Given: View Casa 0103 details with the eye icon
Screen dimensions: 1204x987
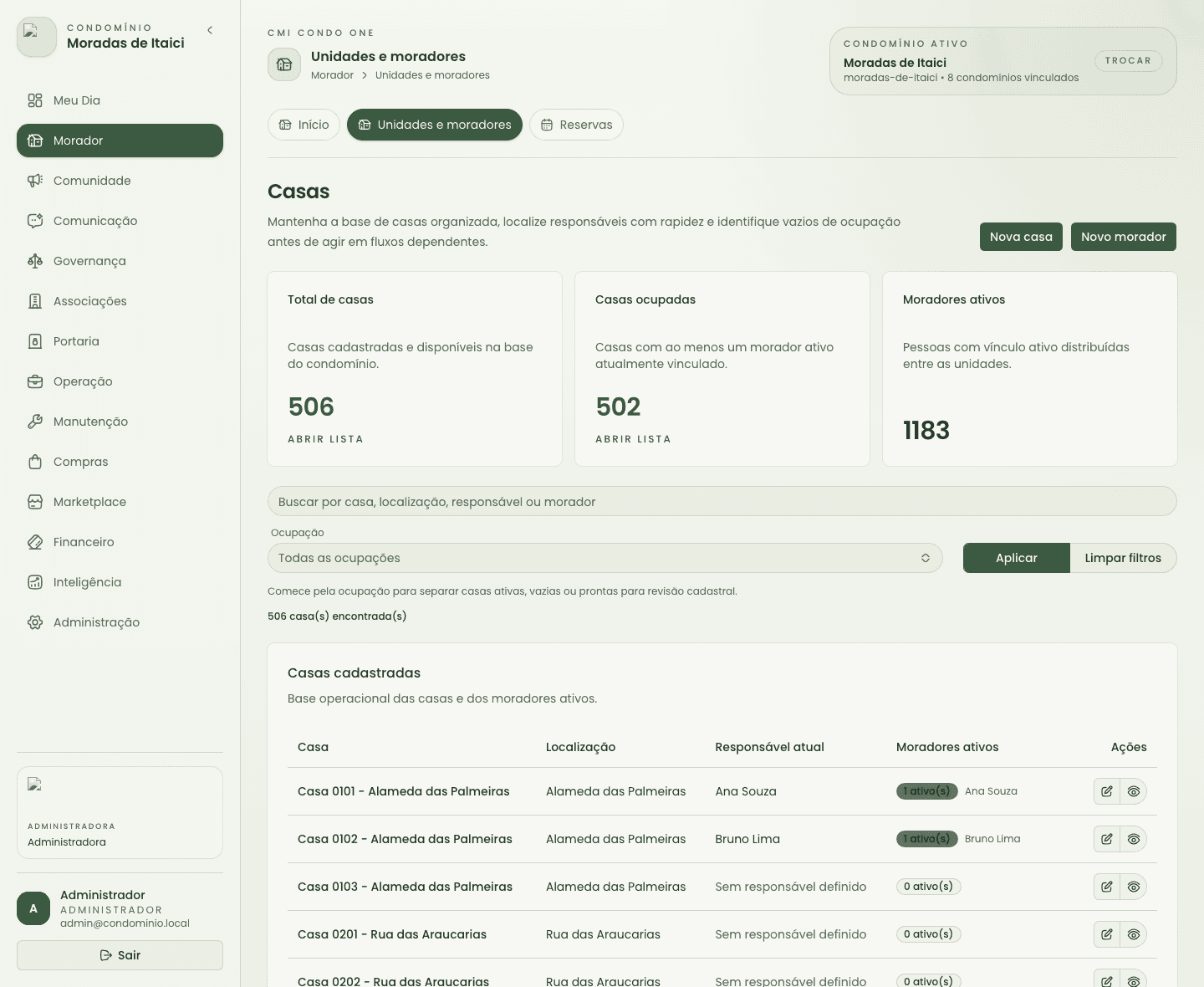Looking at the screenshot, I should 1134,887.
